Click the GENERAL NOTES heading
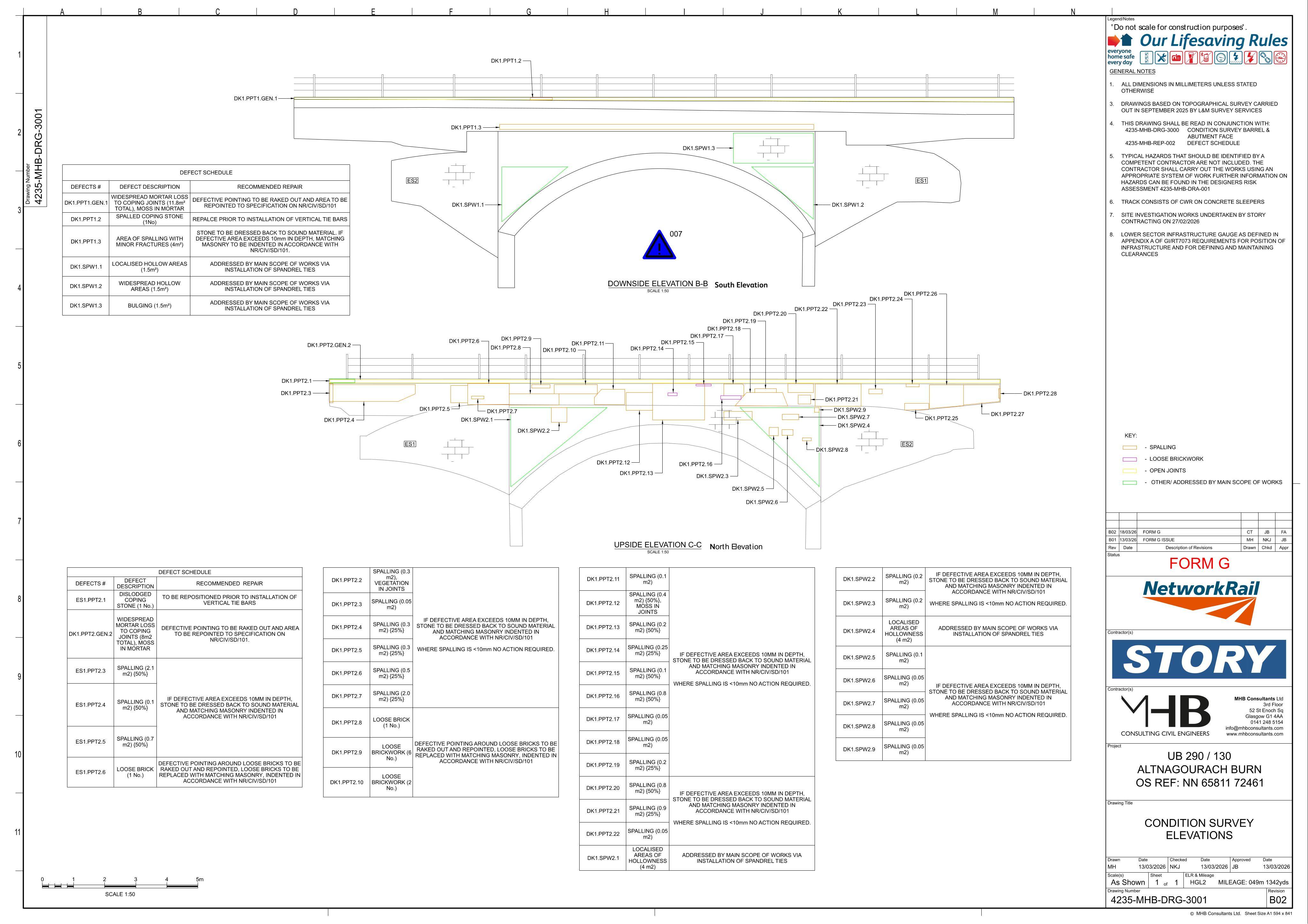Screen dimensions: 1308x924 tap(1133, 72)
